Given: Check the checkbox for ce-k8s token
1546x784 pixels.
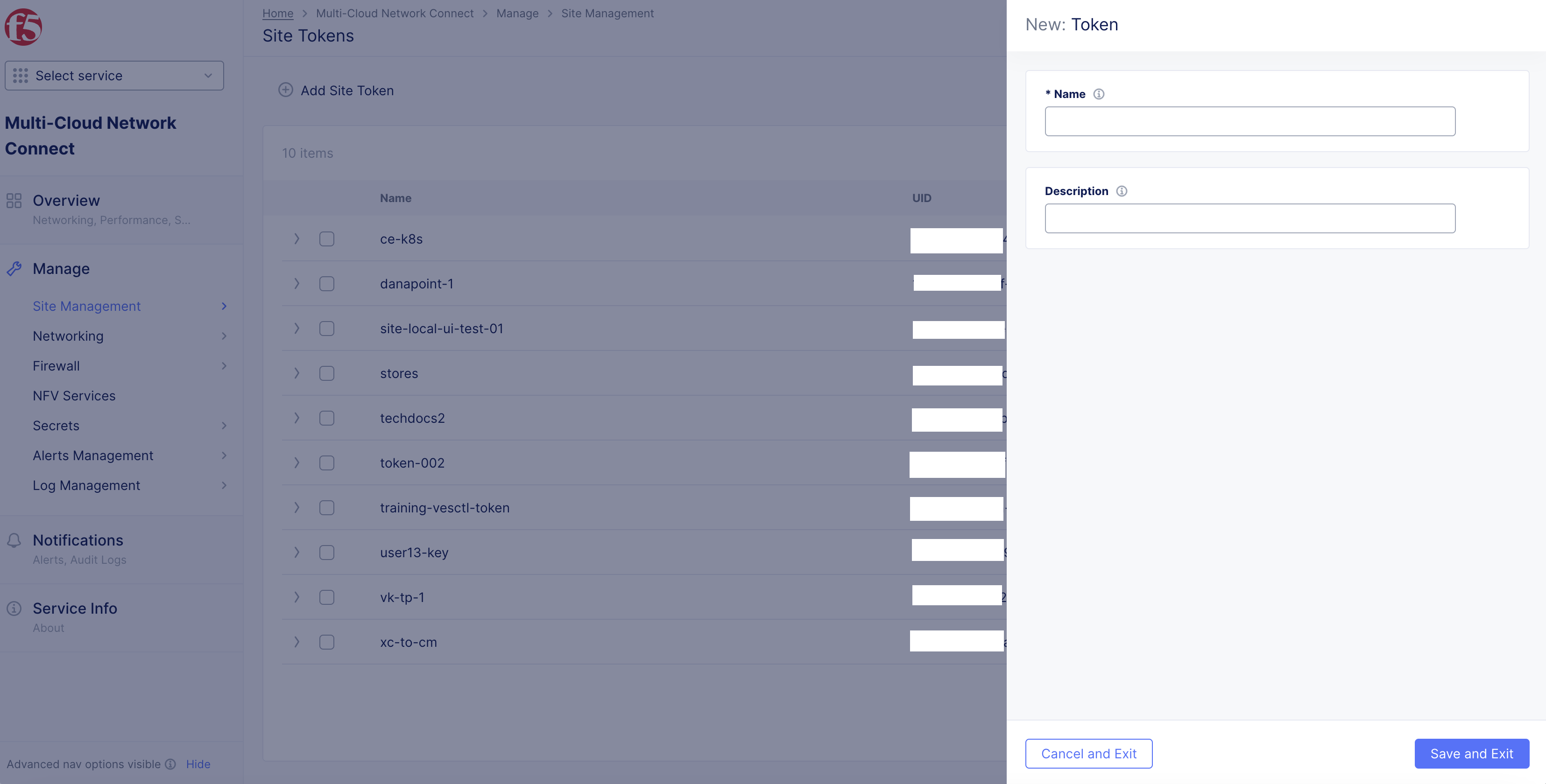Looking at the screenshot, I should click(x=326, y=239).
